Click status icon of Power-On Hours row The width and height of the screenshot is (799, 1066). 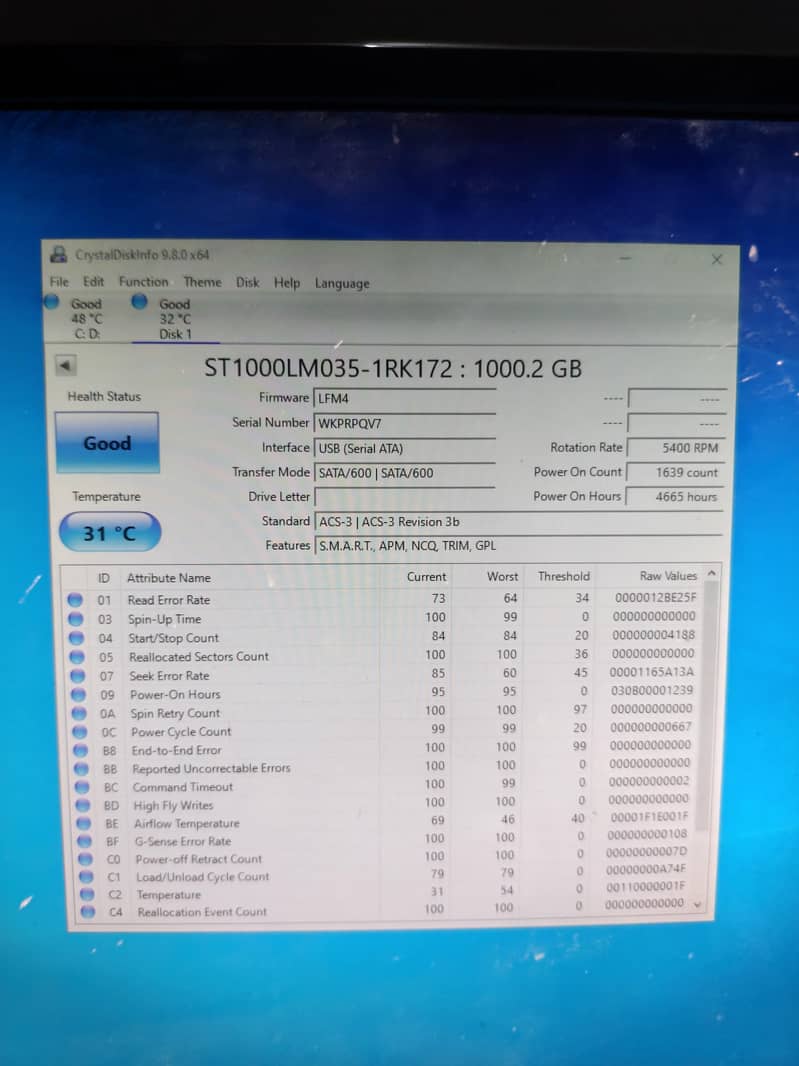point(78,695)
